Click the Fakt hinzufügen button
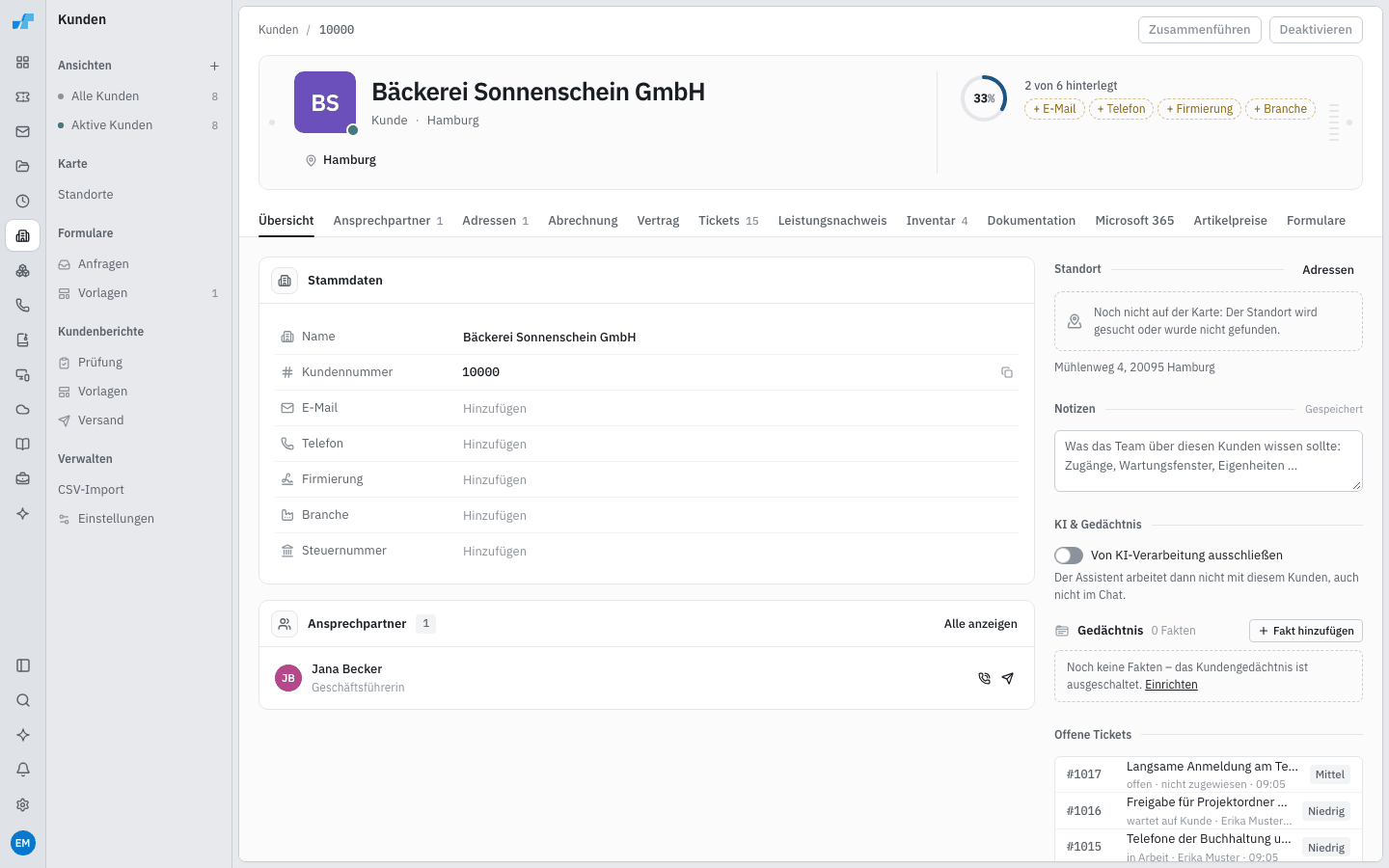 point(1306,631)
